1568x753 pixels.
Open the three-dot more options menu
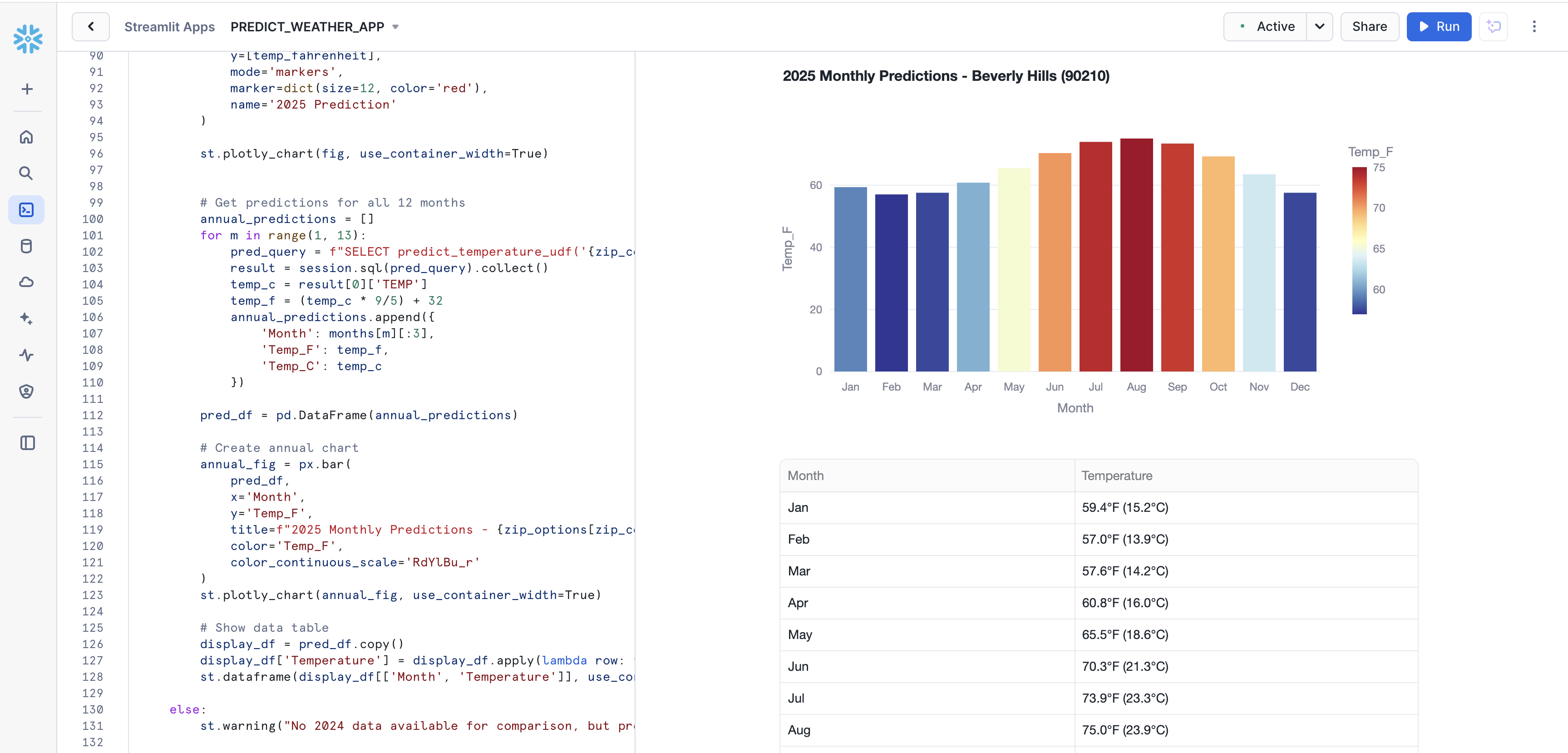point(1534,27)
